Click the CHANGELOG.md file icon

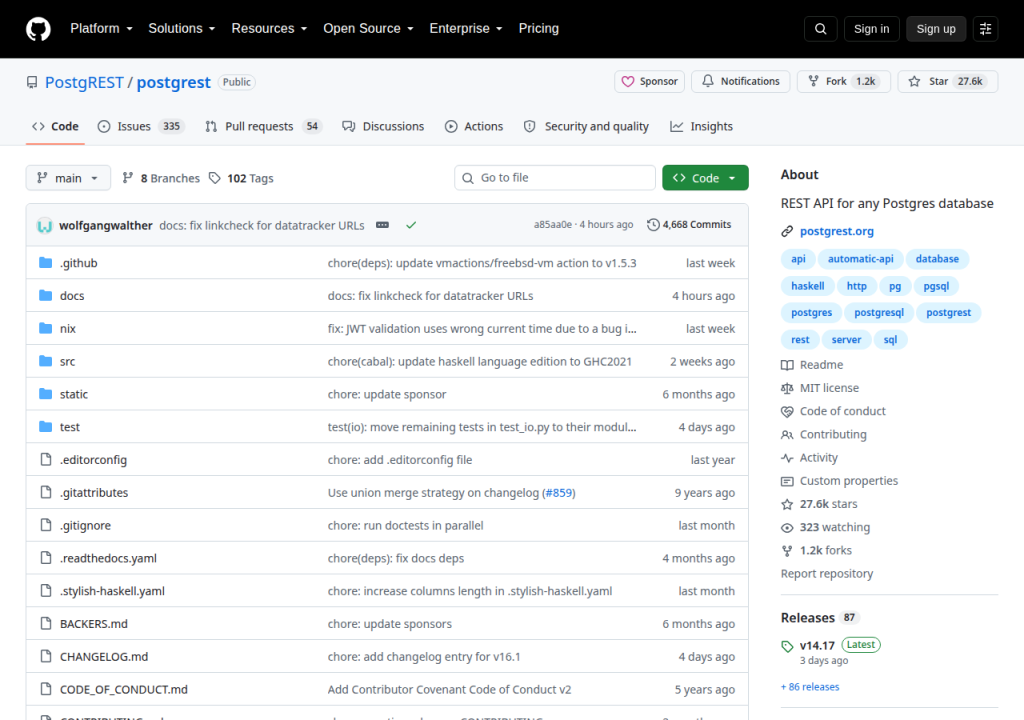click(46, 656)
